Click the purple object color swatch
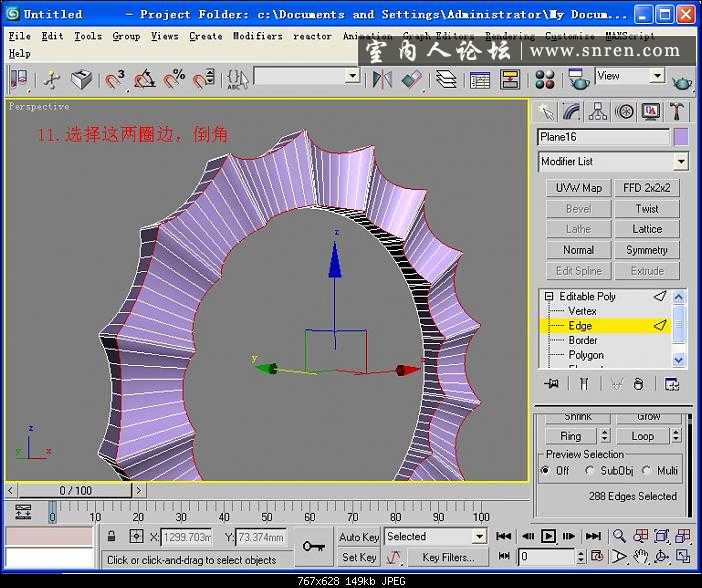The height and width of the screenshot is (588, 702). tap(680, 137)
